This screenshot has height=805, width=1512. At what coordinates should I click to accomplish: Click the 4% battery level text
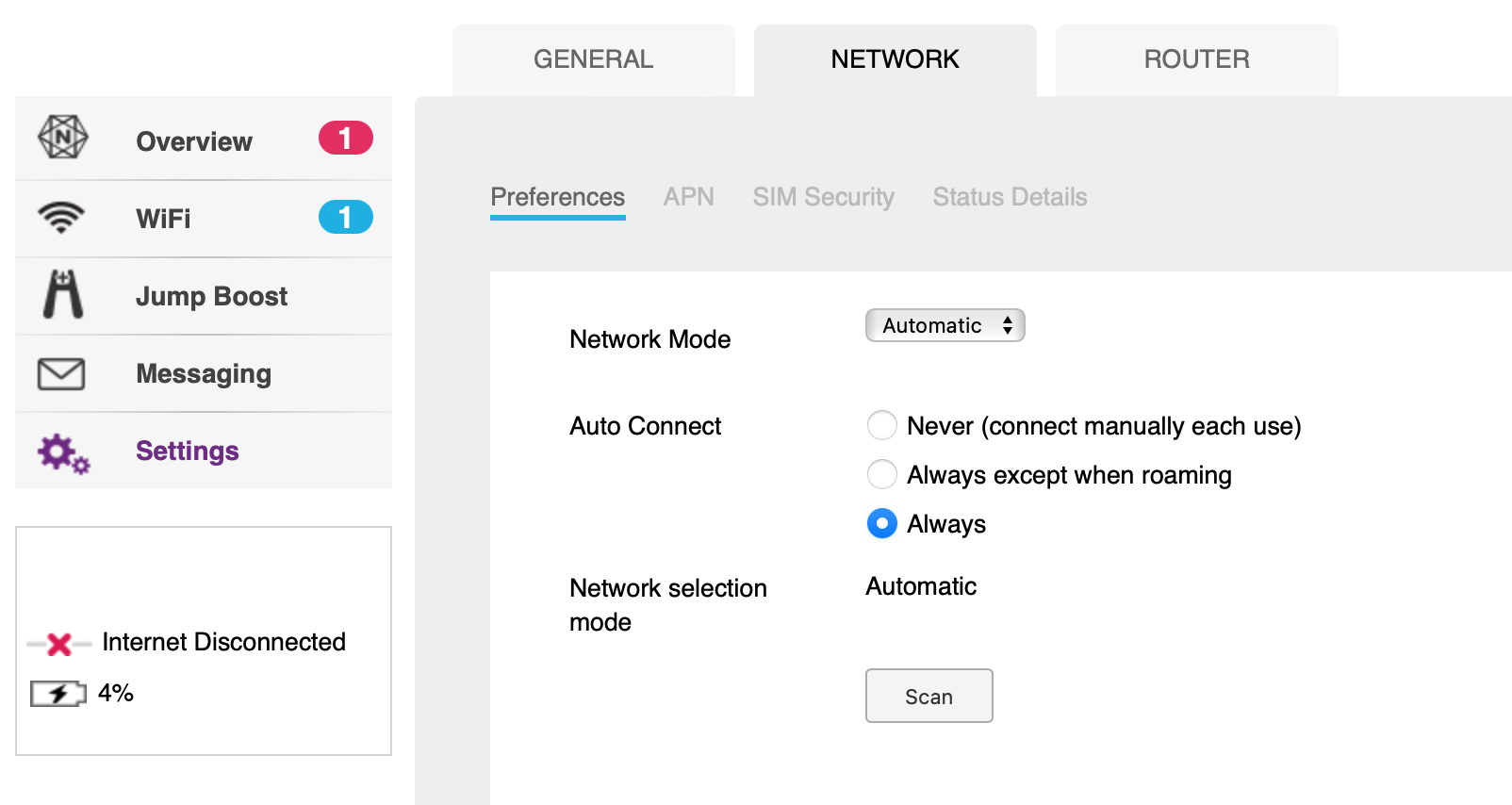click(x=116, y=693)
